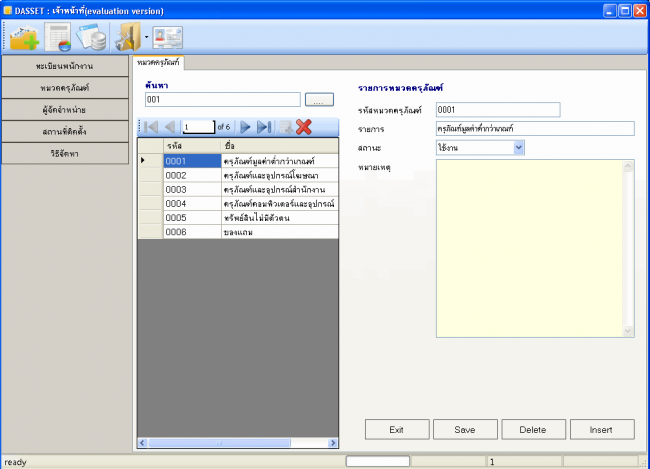
Task: Click the Exit button
Action: [x=396, y=429]
